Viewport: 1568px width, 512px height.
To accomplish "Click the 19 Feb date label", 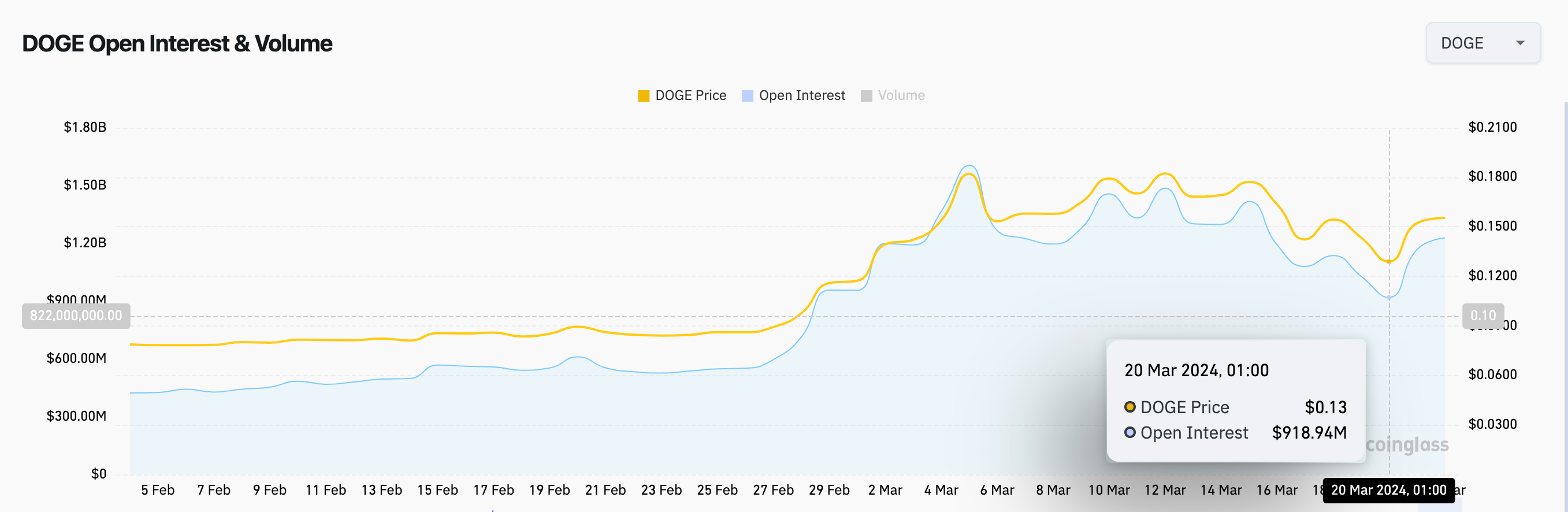I will 549,490.
